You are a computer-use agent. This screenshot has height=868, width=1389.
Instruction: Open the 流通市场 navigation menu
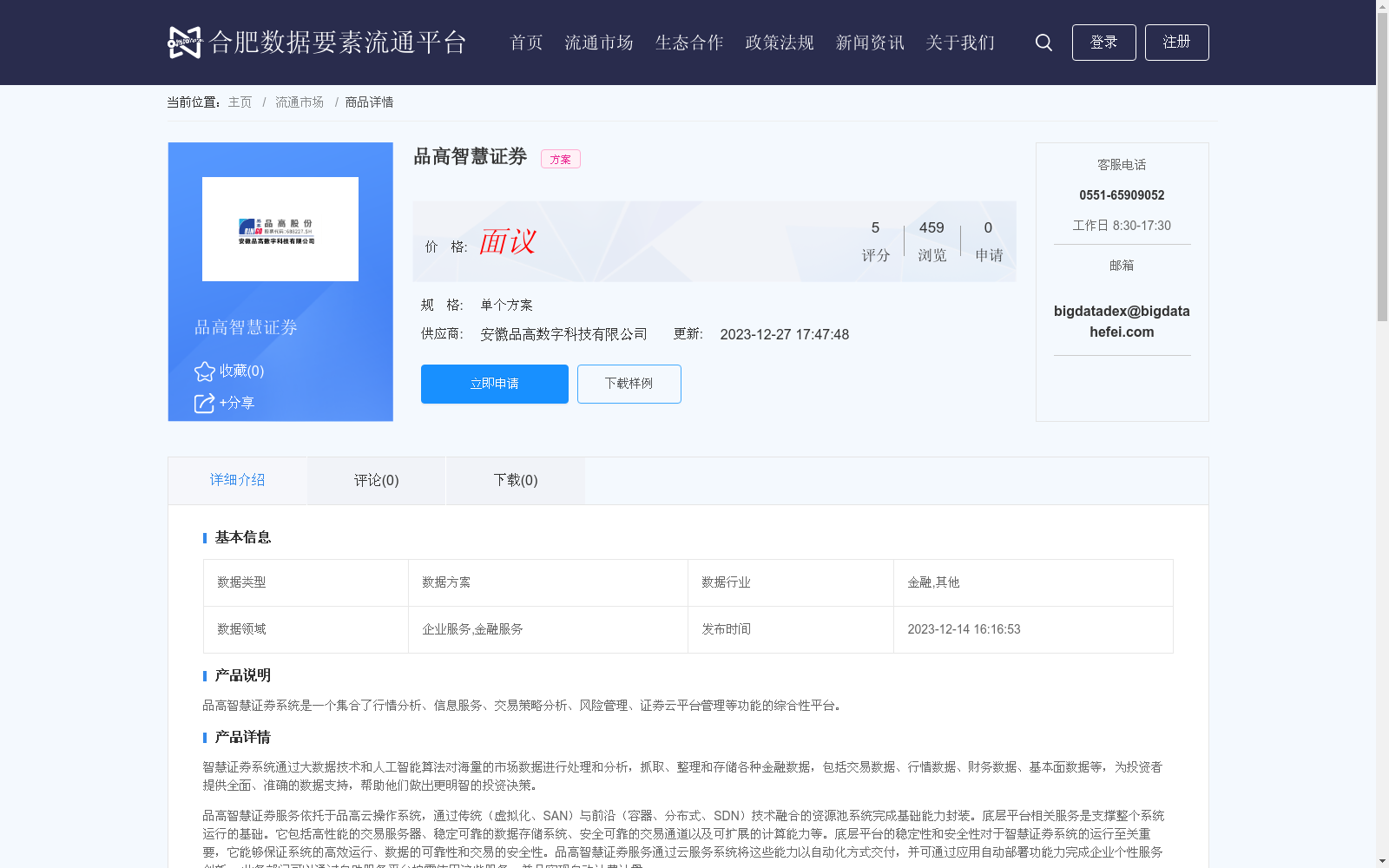pyautogui.click(x=599, y=43)
